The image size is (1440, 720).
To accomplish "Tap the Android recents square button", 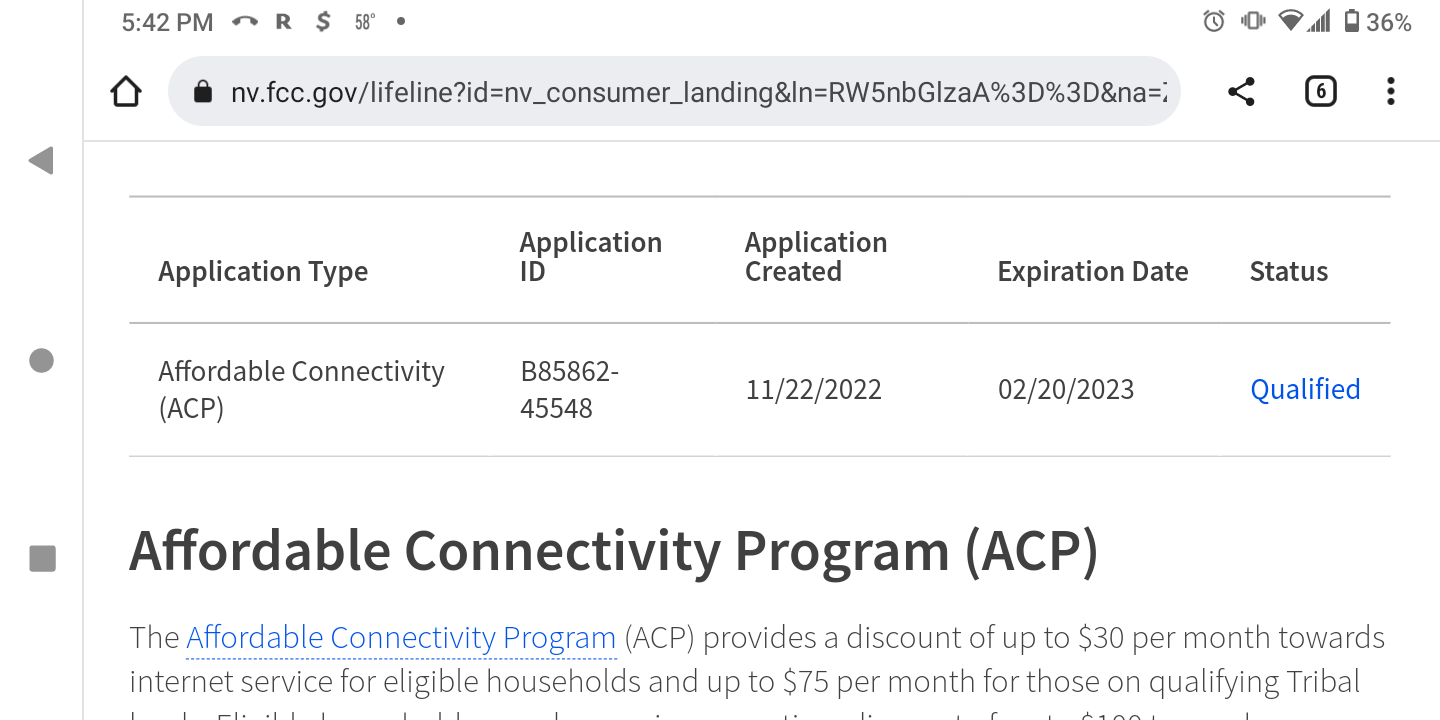I will pos(42,558).
